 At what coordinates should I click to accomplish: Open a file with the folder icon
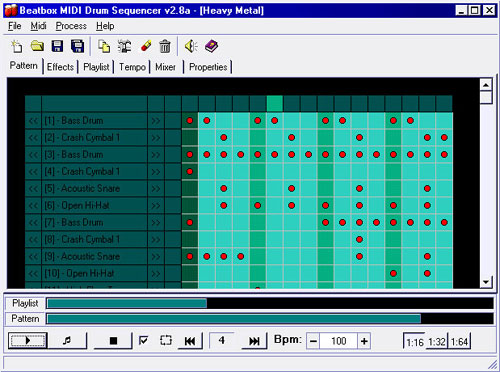point(37,46)
